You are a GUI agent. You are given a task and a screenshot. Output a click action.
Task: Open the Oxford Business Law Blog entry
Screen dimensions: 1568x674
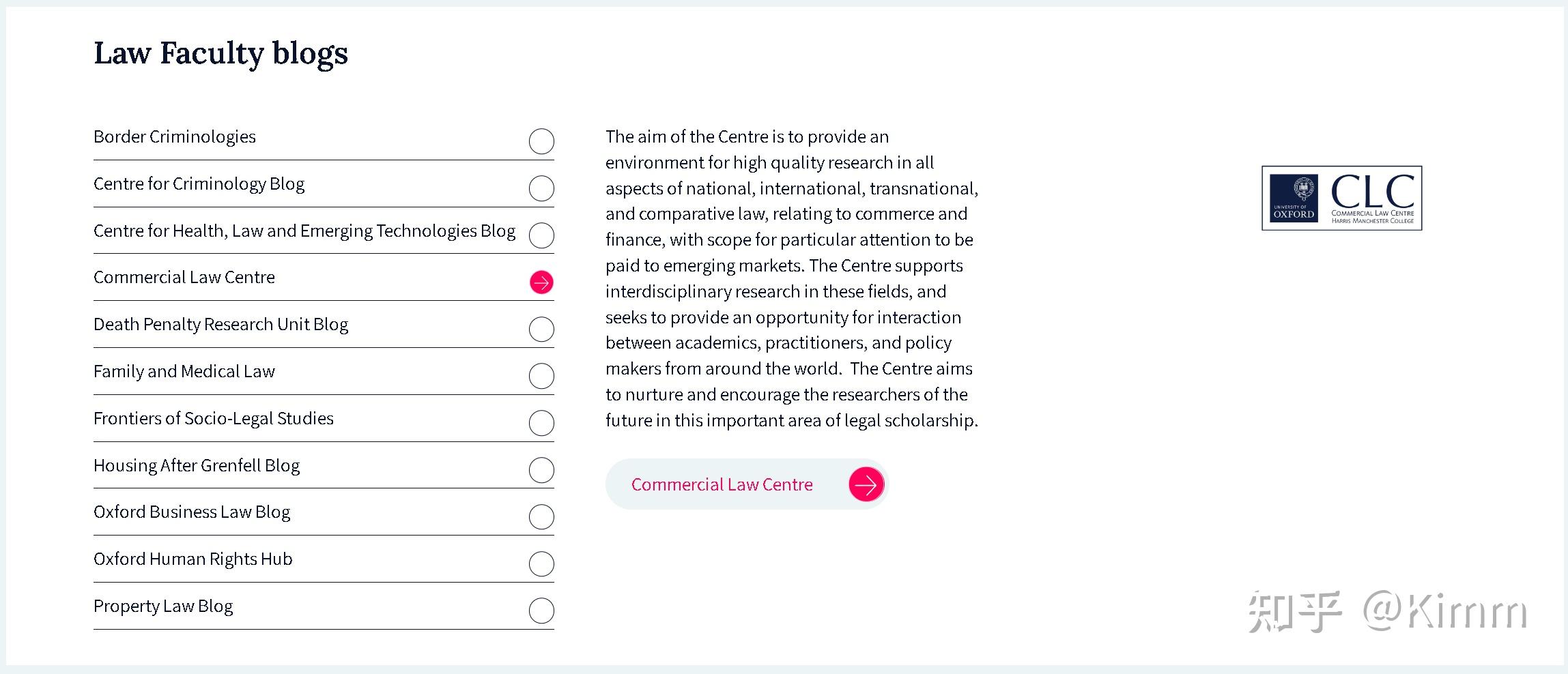(192, 512)
